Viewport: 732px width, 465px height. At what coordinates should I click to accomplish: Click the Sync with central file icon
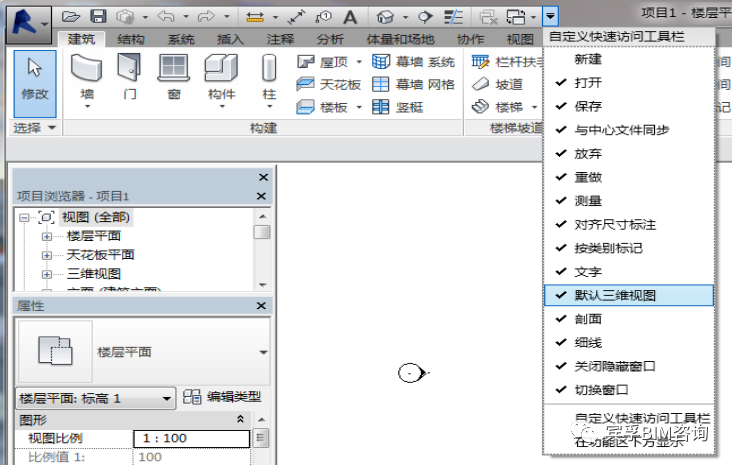[125, 18]
